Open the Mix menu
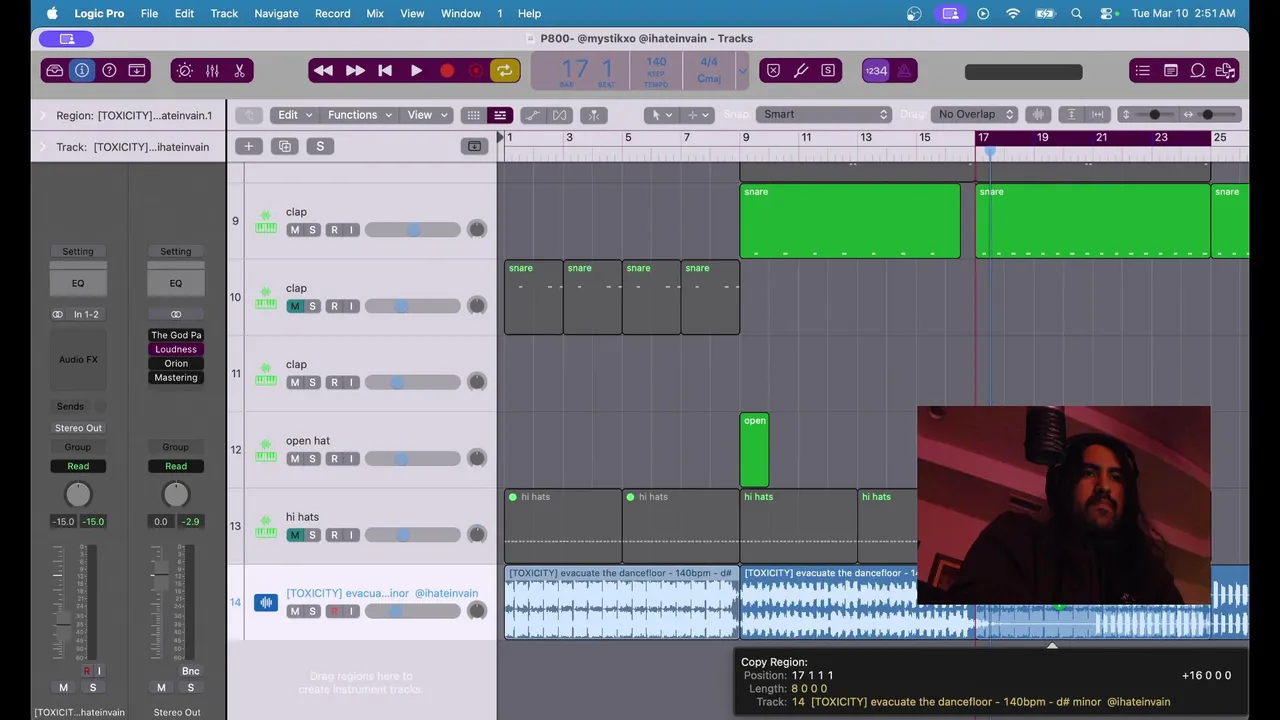Image resolution: width=1280 pixels, height=720 pixels. coord(375,13)
